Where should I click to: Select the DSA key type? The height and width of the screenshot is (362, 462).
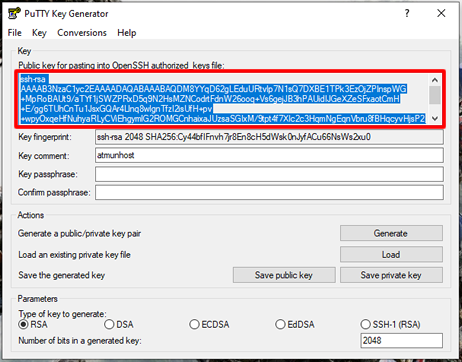[119, 324]
